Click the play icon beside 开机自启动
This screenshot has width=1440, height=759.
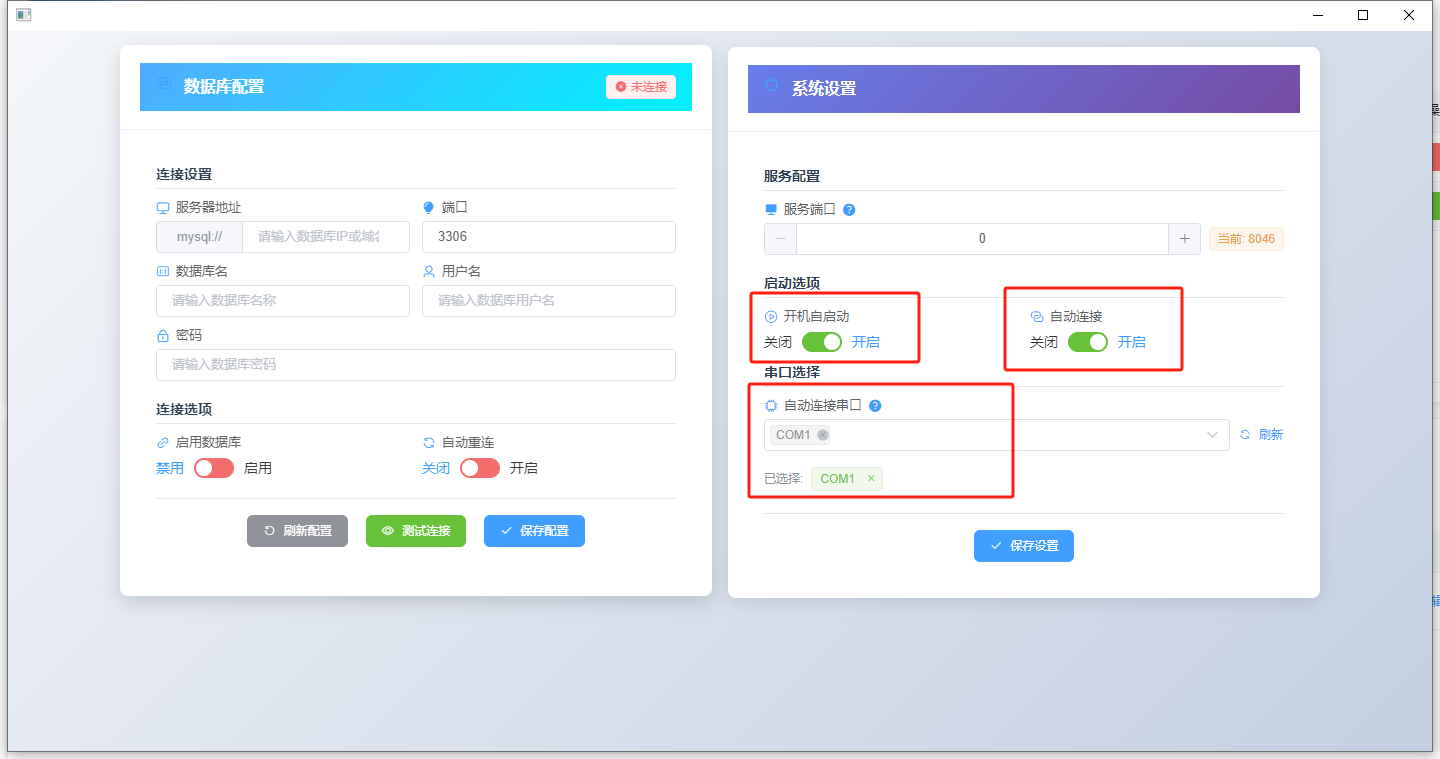click(x=771, y=317)
